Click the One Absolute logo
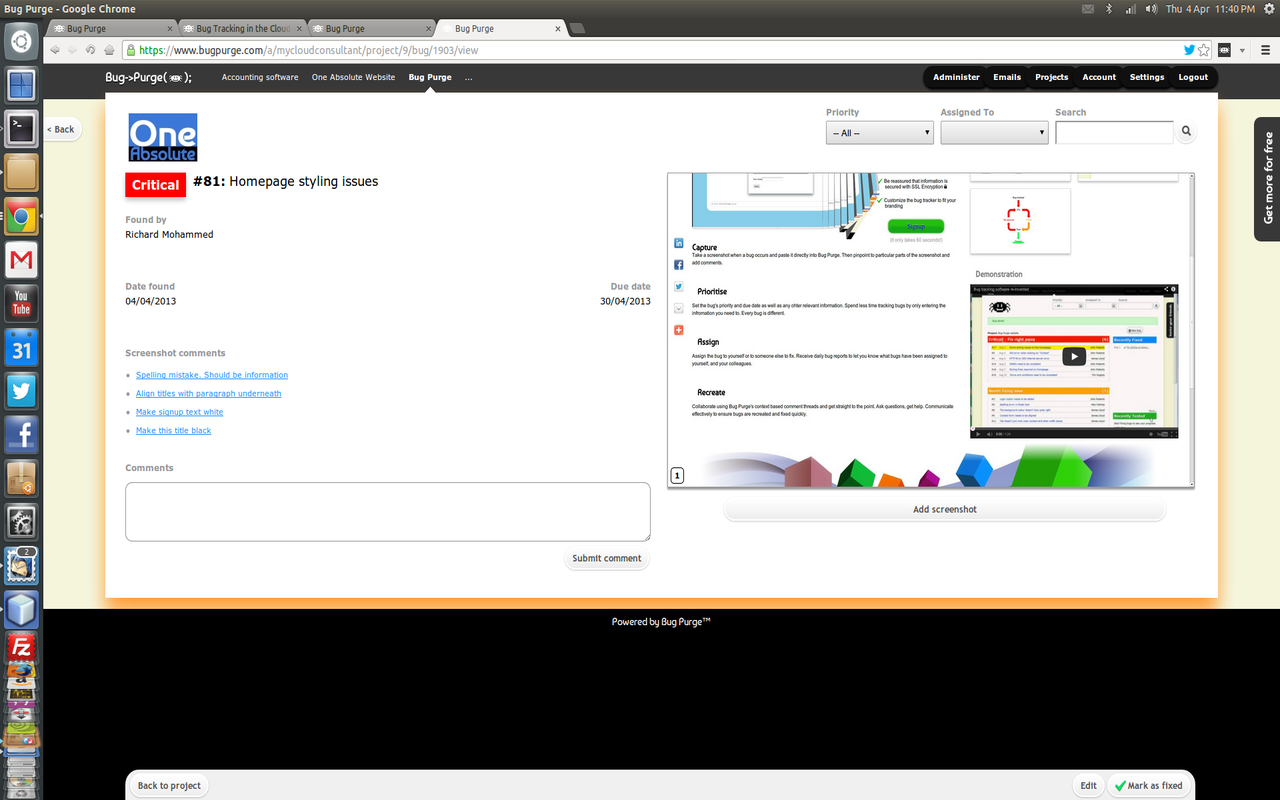The image size is (1280, 800). (x=163, y=137)
